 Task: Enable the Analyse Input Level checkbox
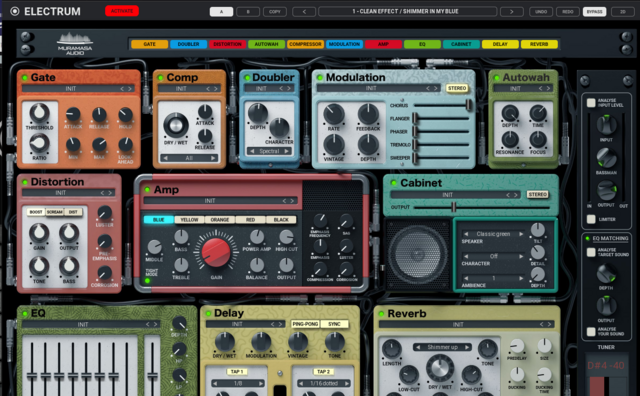pos(591,102)
